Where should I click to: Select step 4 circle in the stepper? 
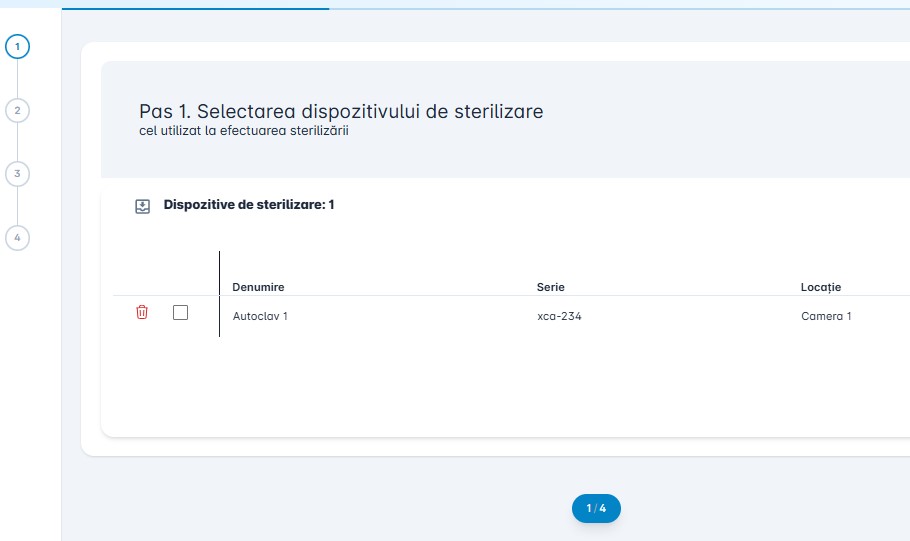[17, 238]
